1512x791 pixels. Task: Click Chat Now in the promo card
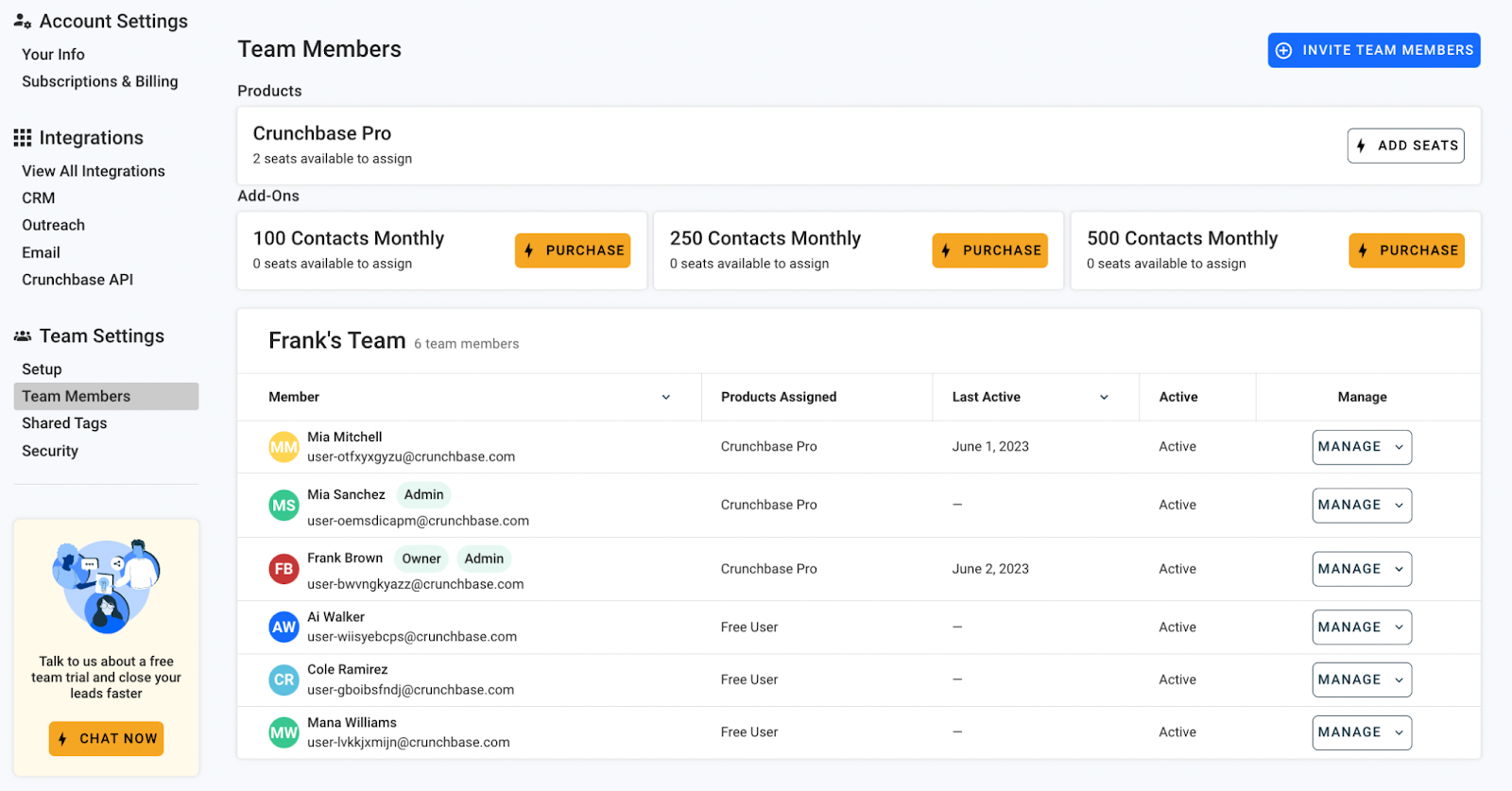[106, 738]
